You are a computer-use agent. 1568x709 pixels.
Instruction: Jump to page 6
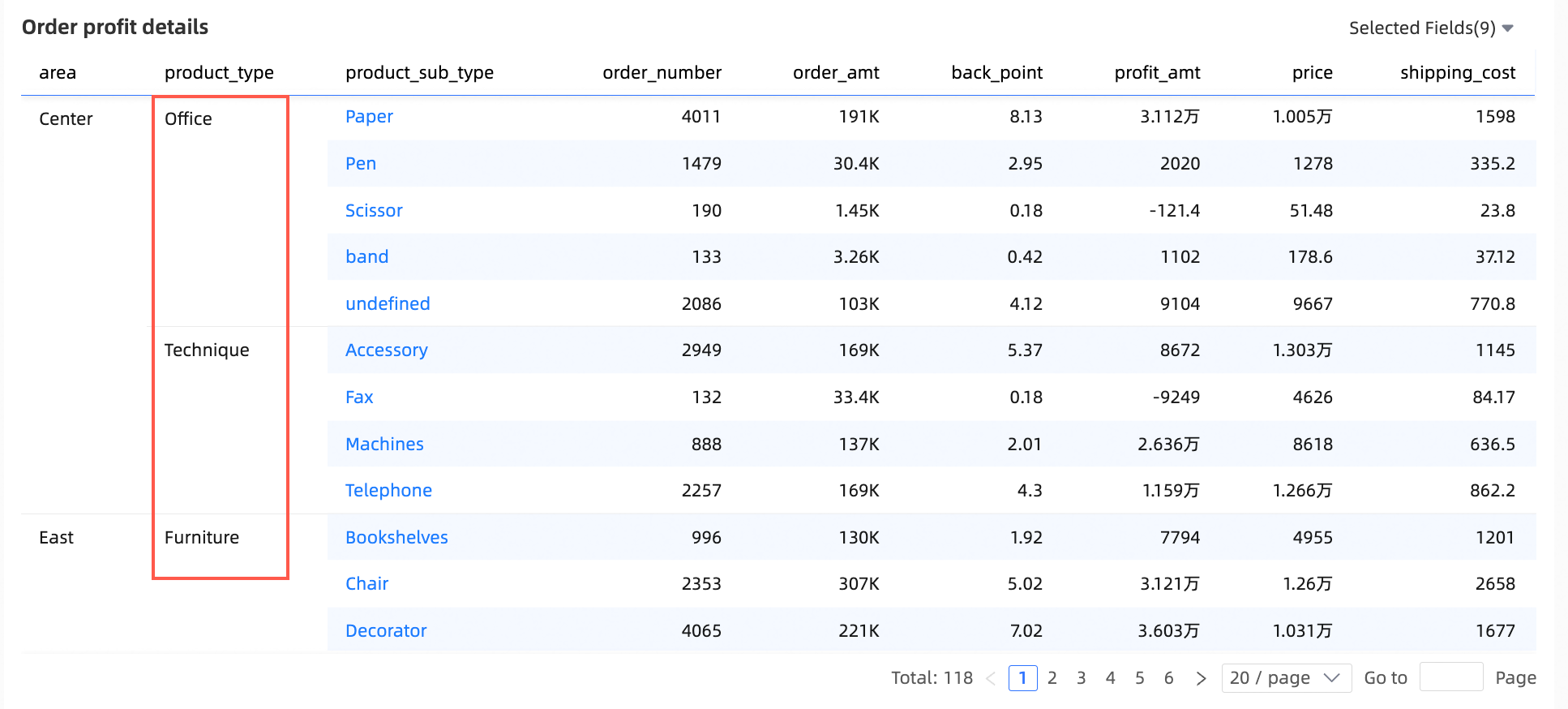click(1168, 677)
